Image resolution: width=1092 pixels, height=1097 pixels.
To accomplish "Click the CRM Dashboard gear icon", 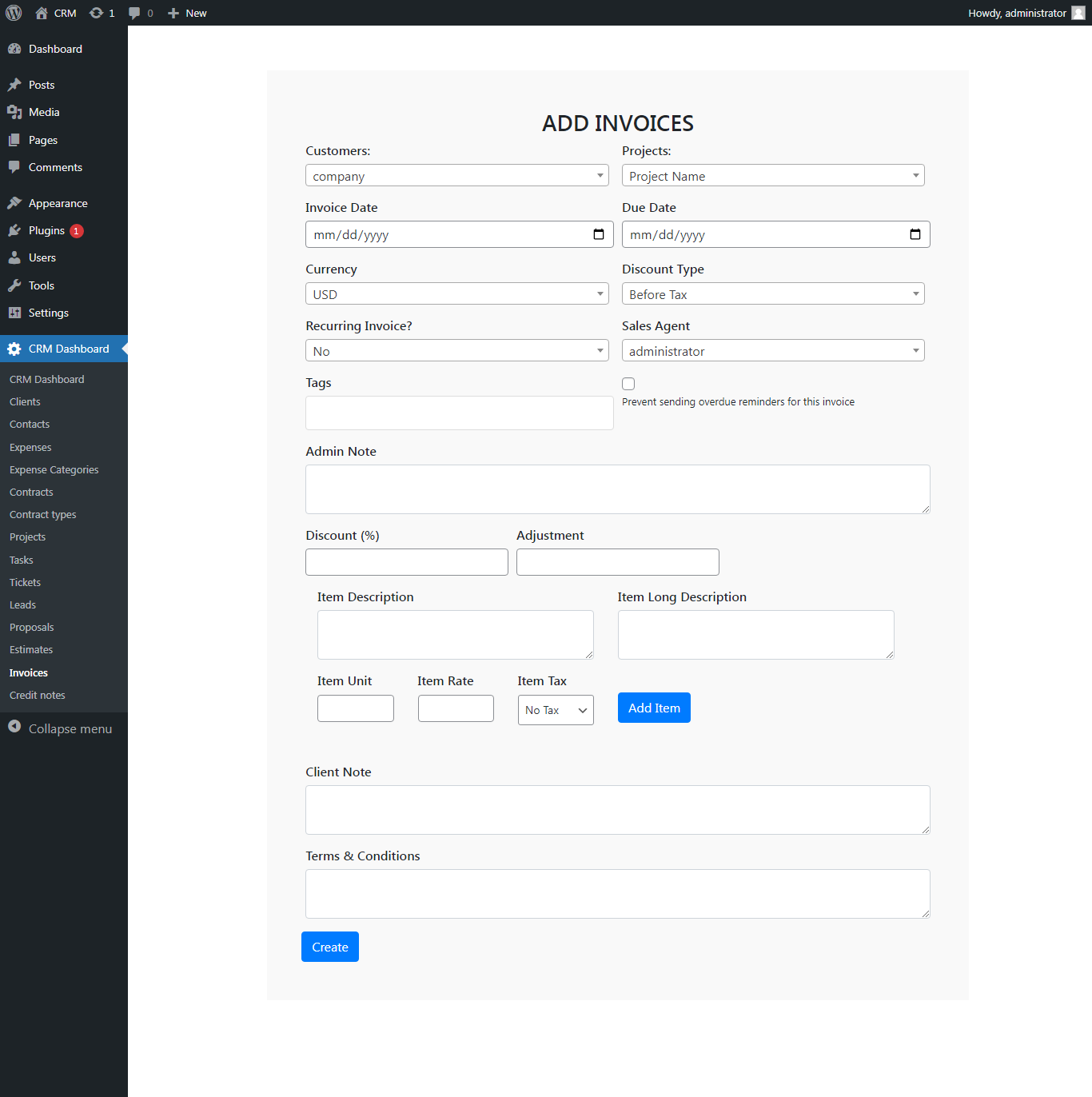I will [x=14, y=348].
